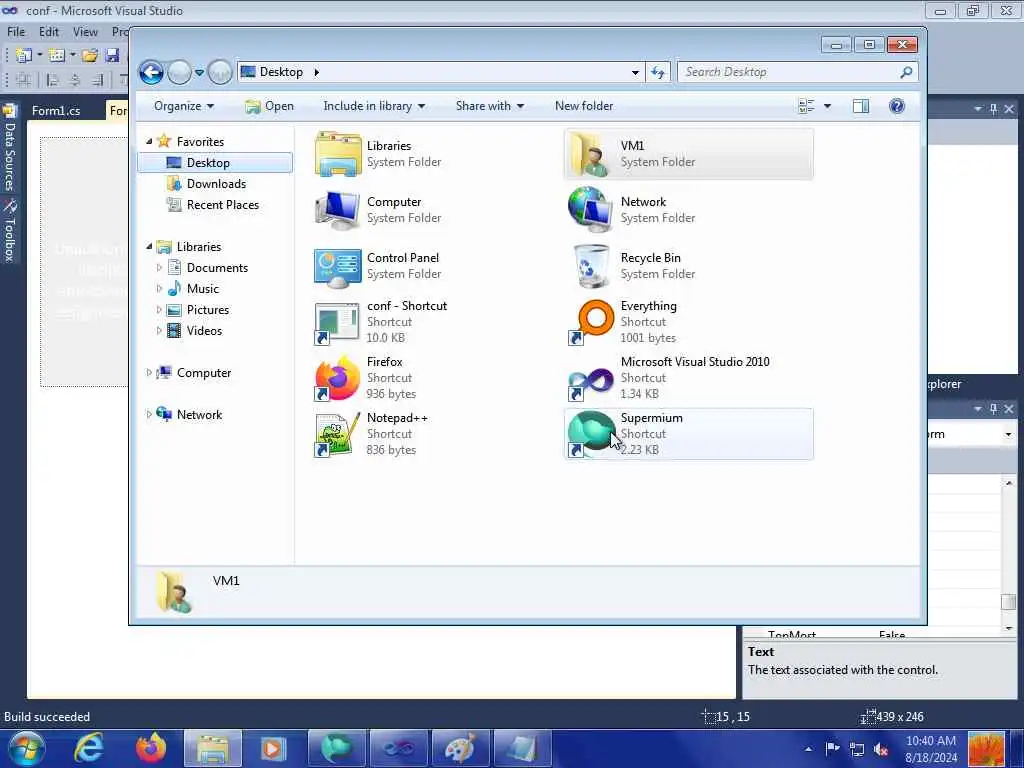Open Visual Studio Edit menu
Screen dimensions: 1024x768
[x=48, y=31]
